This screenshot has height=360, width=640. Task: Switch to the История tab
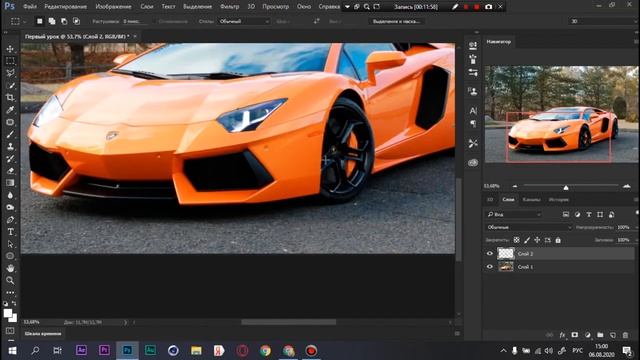558,200
